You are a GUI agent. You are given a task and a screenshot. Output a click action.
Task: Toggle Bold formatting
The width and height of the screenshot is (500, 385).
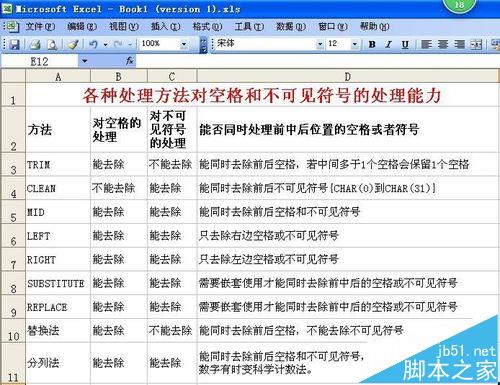(x=372, y=44)
